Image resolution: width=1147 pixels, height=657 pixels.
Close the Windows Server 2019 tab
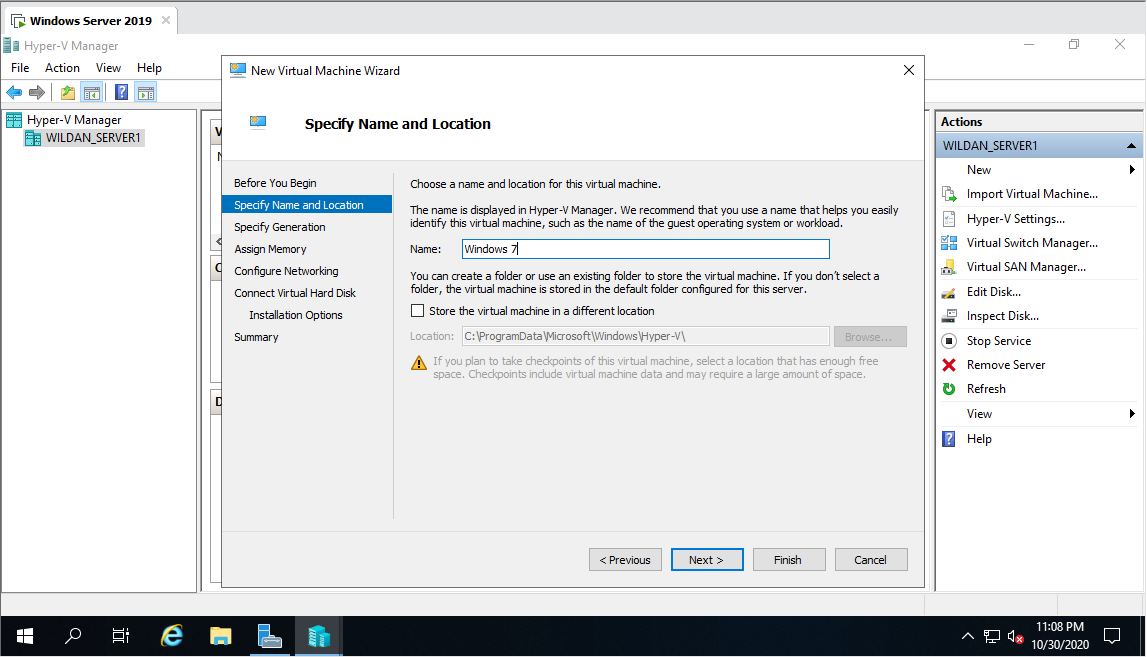coord(166,20)
